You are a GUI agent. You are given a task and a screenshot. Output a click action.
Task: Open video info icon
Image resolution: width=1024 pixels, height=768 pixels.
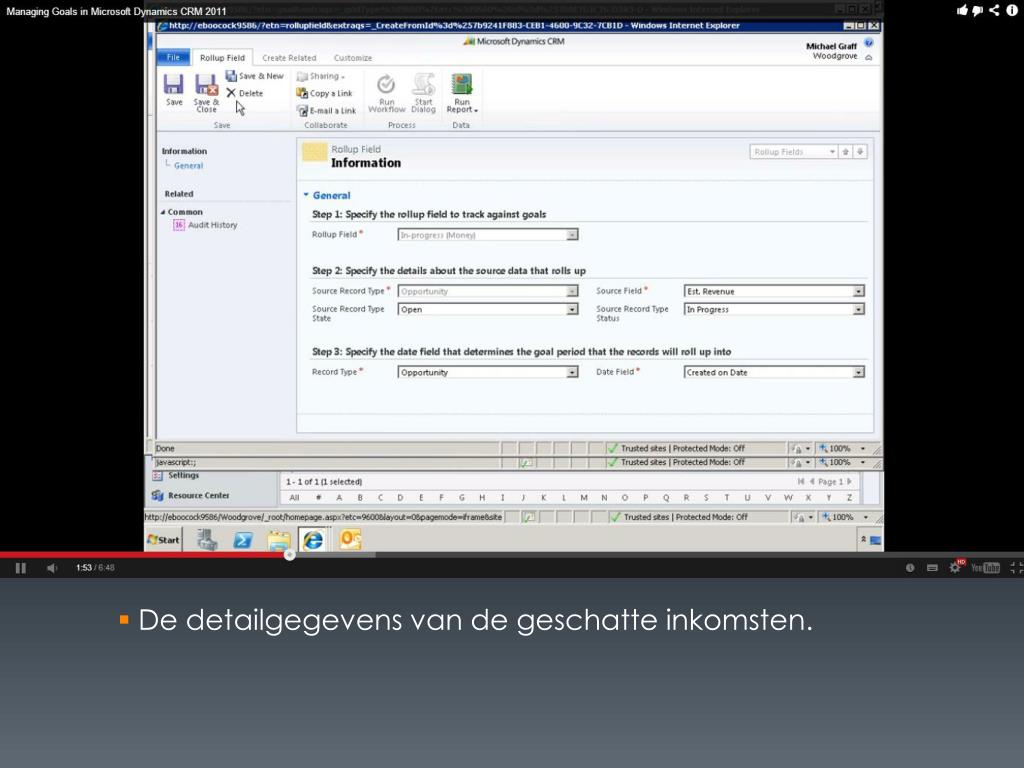(x=1012, y=10)
